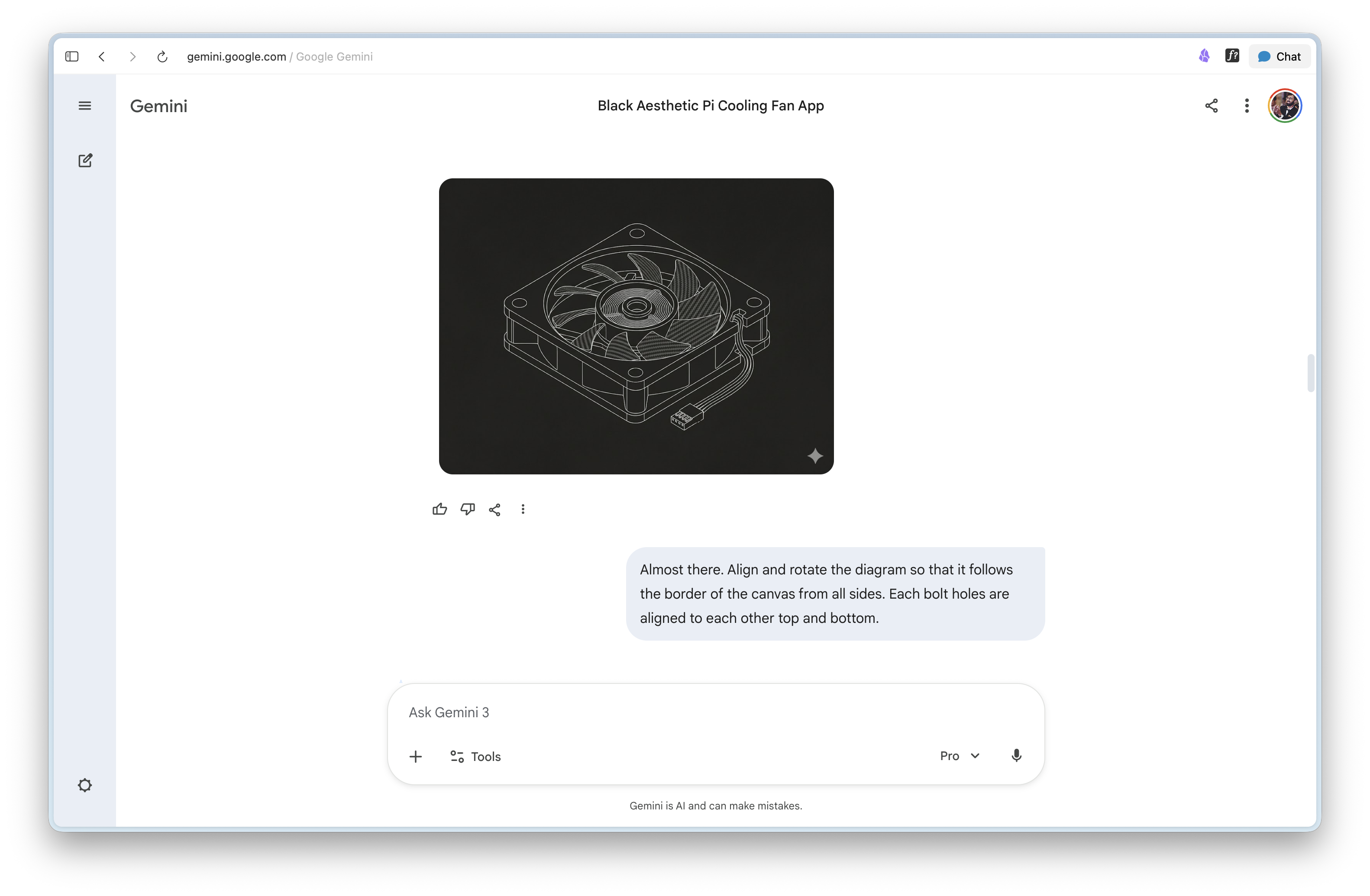The height and width of the screenshot is (896, 1370).
Task: Open the Tools menu
Action: pyautogui.click(x=475, y=756)
